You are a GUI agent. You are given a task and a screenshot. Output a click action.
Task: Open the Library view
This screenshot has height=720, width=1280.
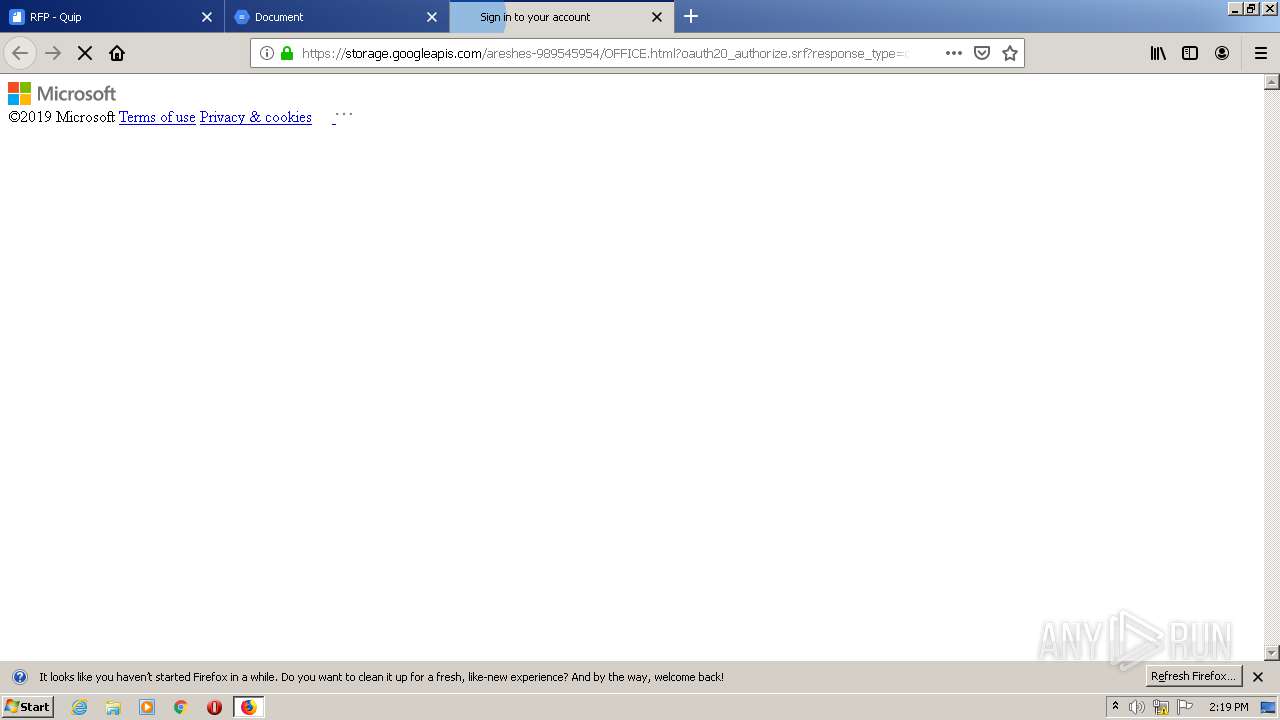click(x=1158, y=53)
